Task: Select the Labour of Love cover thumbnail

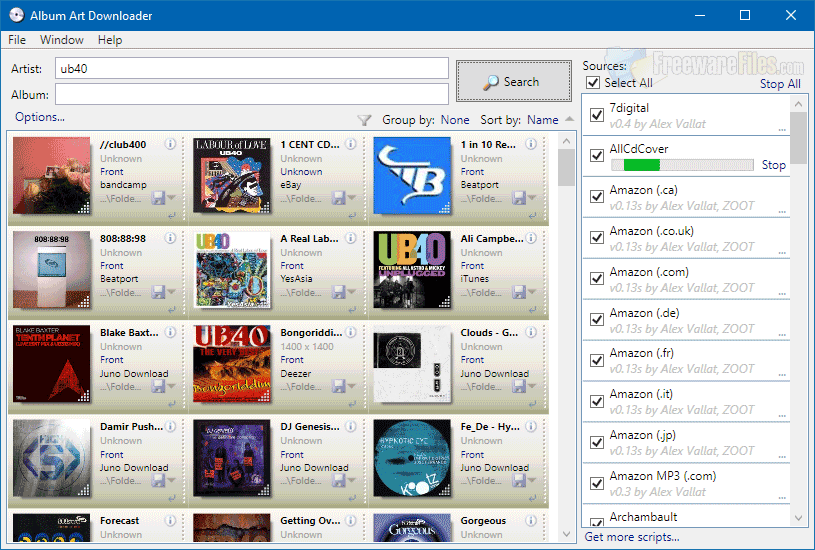Action: (232, 176)
